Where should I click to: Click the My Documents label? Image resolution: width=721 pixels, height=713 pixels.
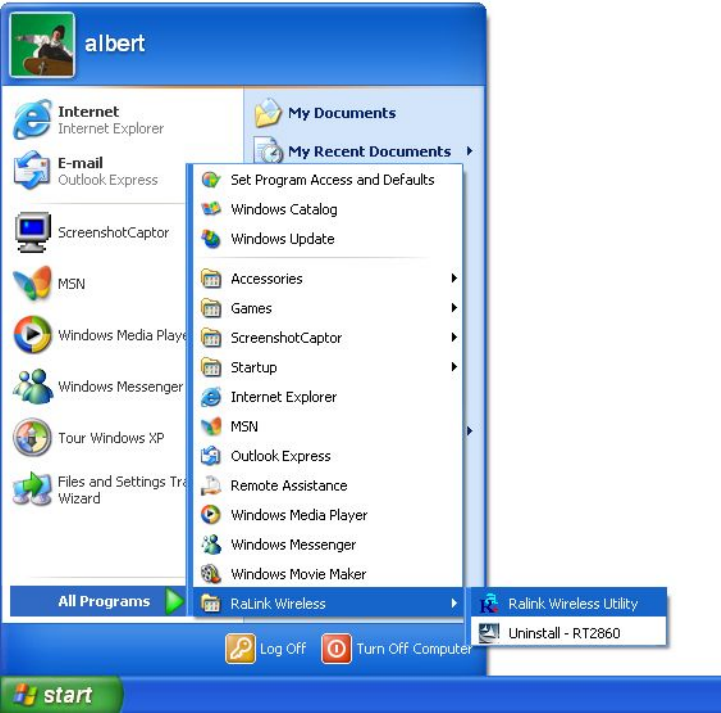(x=342, y=113)
